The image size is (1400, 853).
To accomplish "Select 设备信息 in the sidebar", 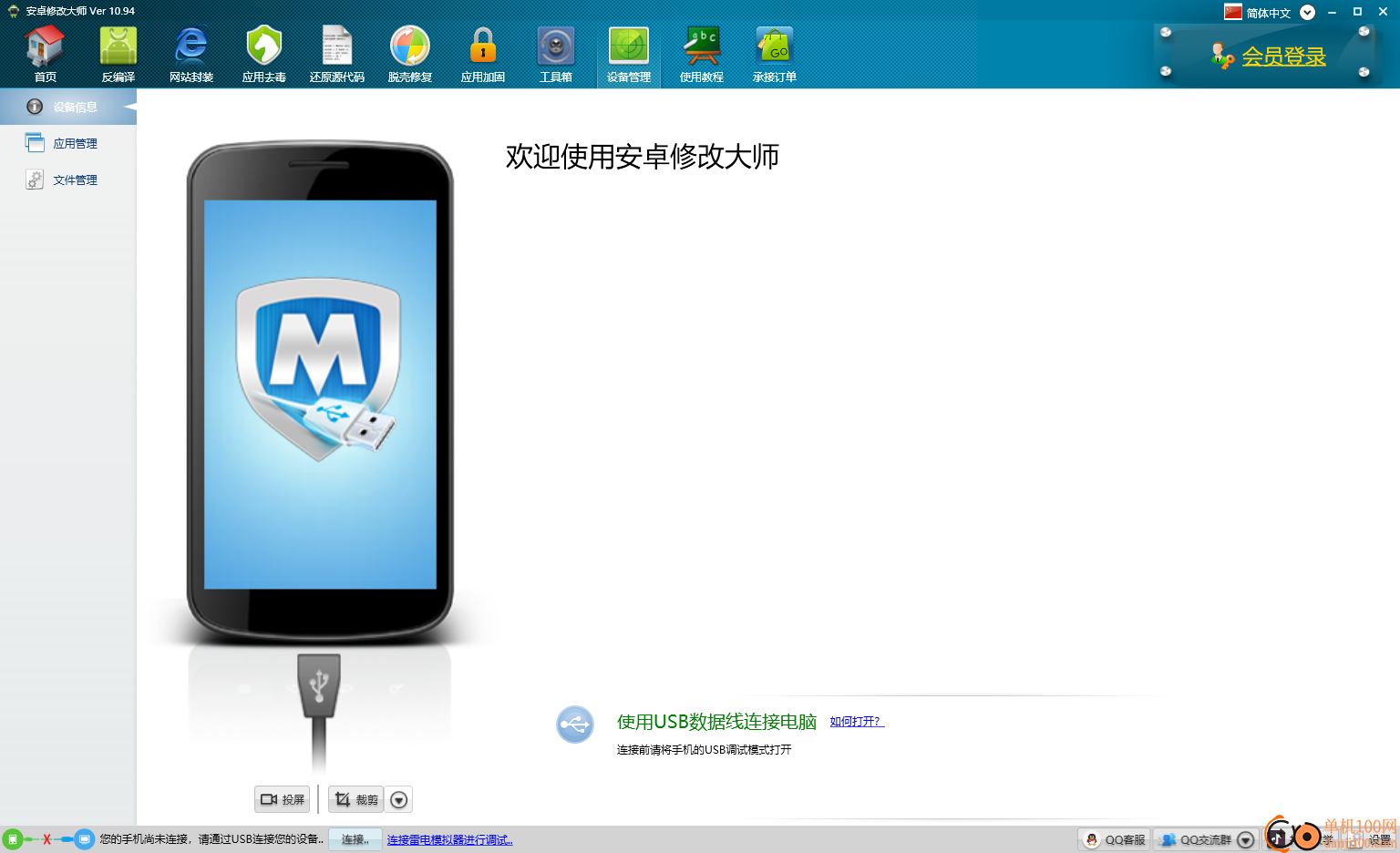I will coord(68,107).
